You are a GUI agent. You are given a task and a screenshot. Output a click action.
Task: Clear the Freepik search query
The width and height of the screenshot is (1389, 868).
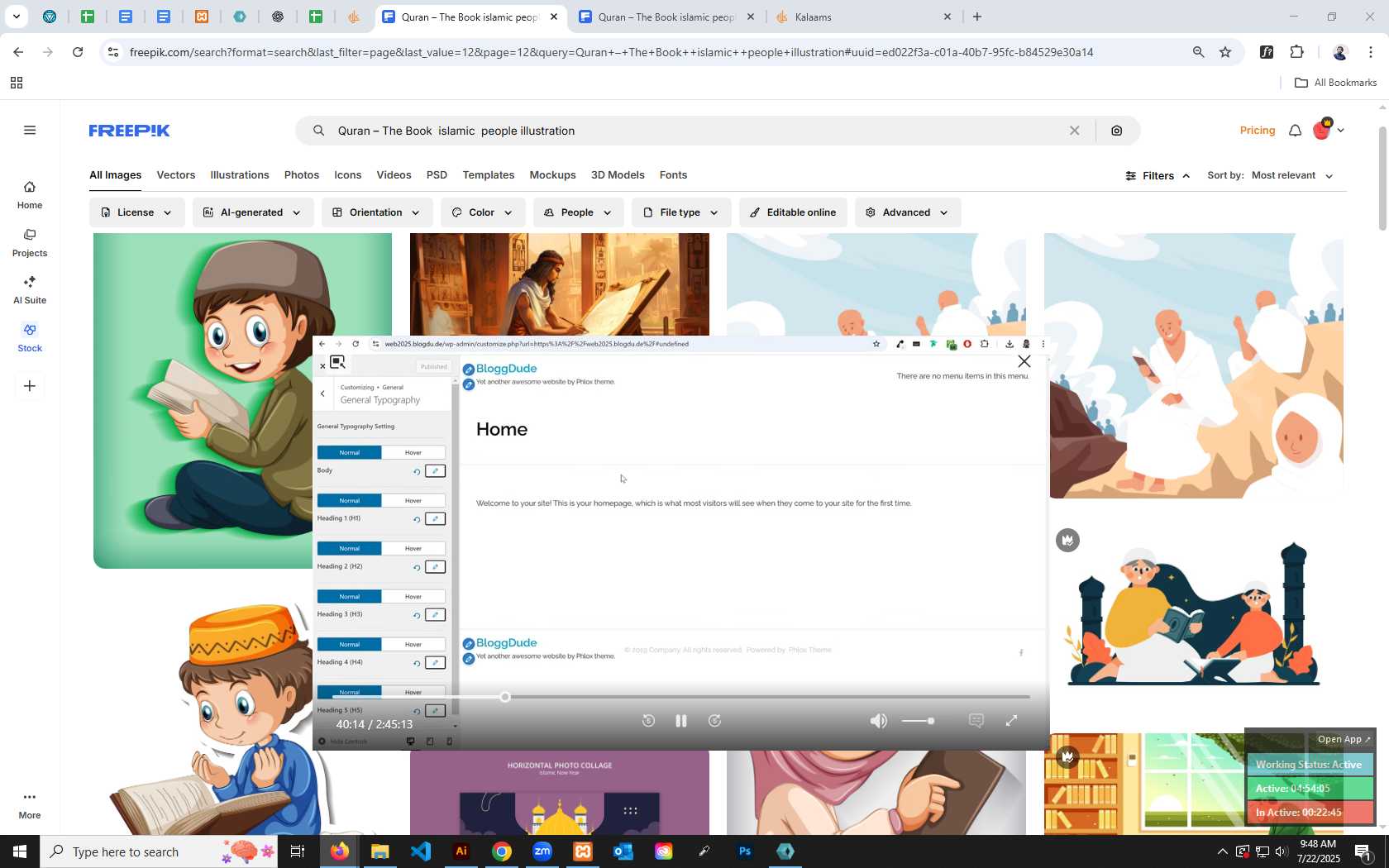[1075, 131]
